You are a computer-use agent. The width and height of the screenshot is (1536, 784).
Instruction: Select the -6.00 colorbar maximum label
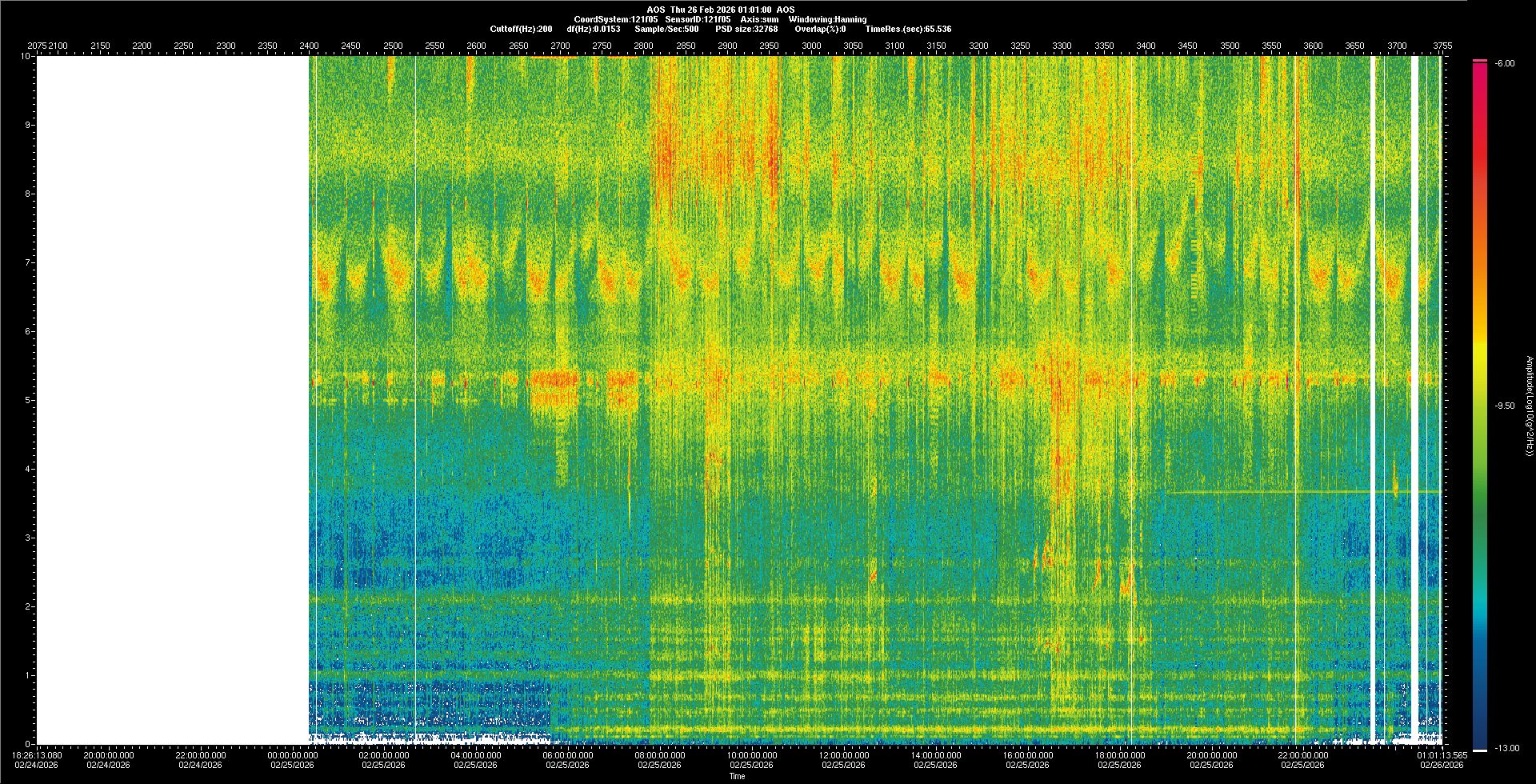pos(1504,63)
